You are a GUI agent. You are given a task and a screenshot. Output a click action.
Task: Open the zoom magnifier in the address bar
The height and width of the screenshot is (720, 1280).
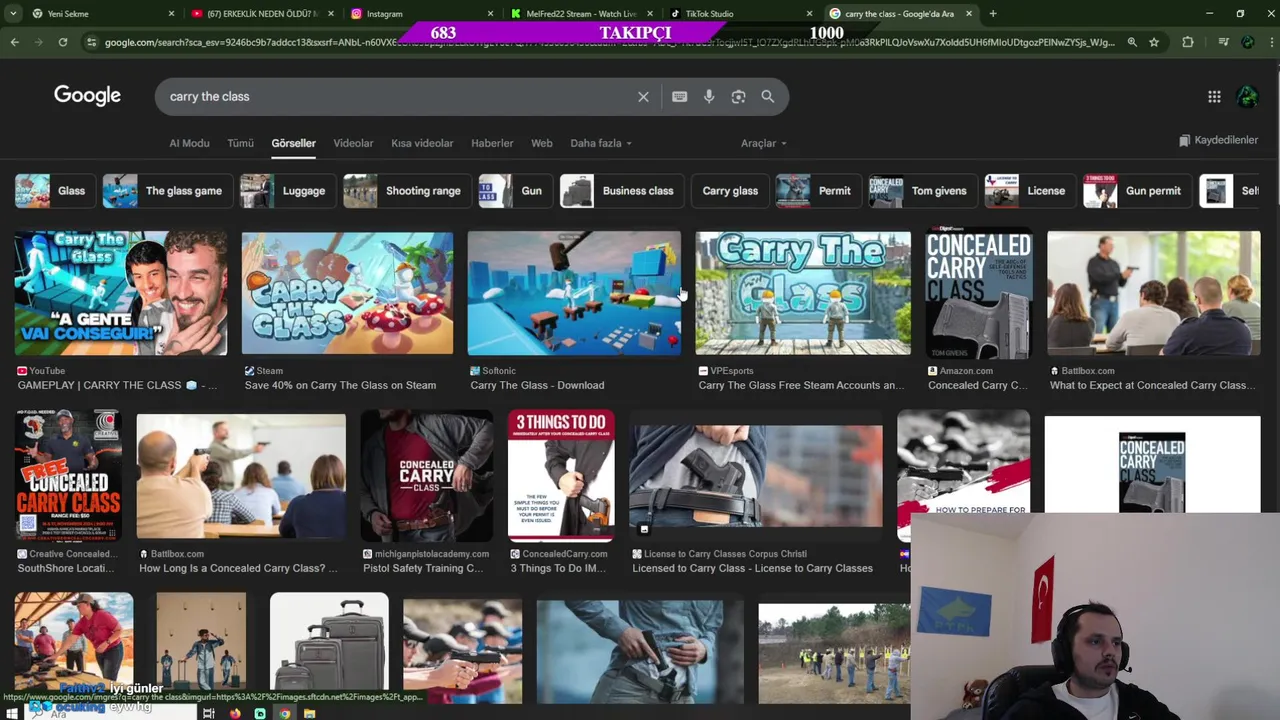[1132, 42]
